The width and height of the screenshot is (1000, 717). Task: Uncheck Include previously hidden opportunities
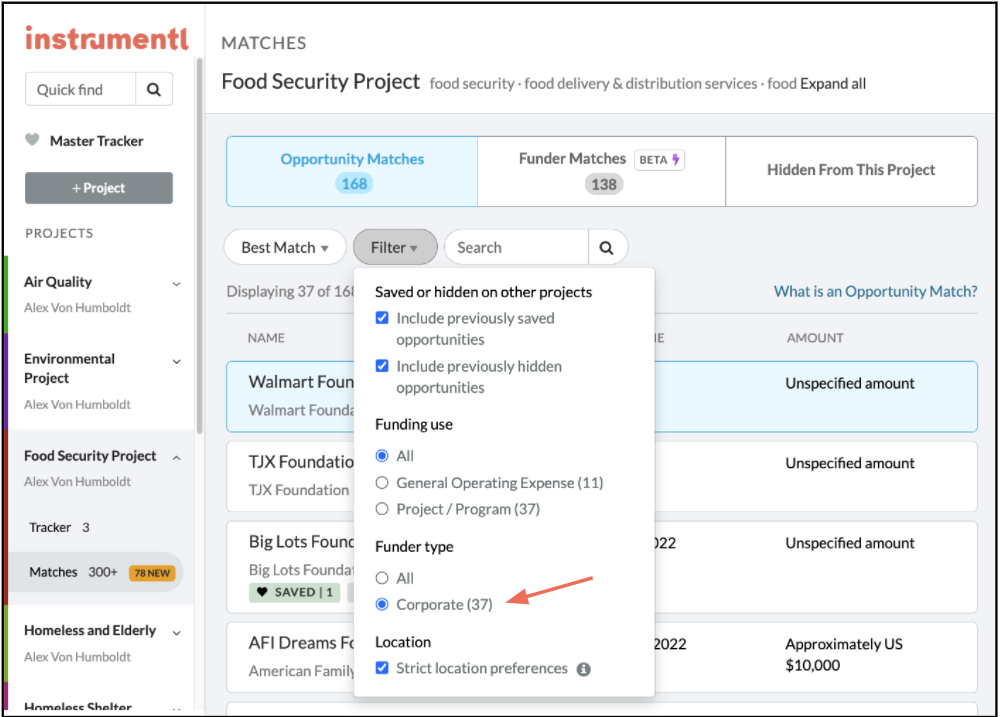point(382,366)
